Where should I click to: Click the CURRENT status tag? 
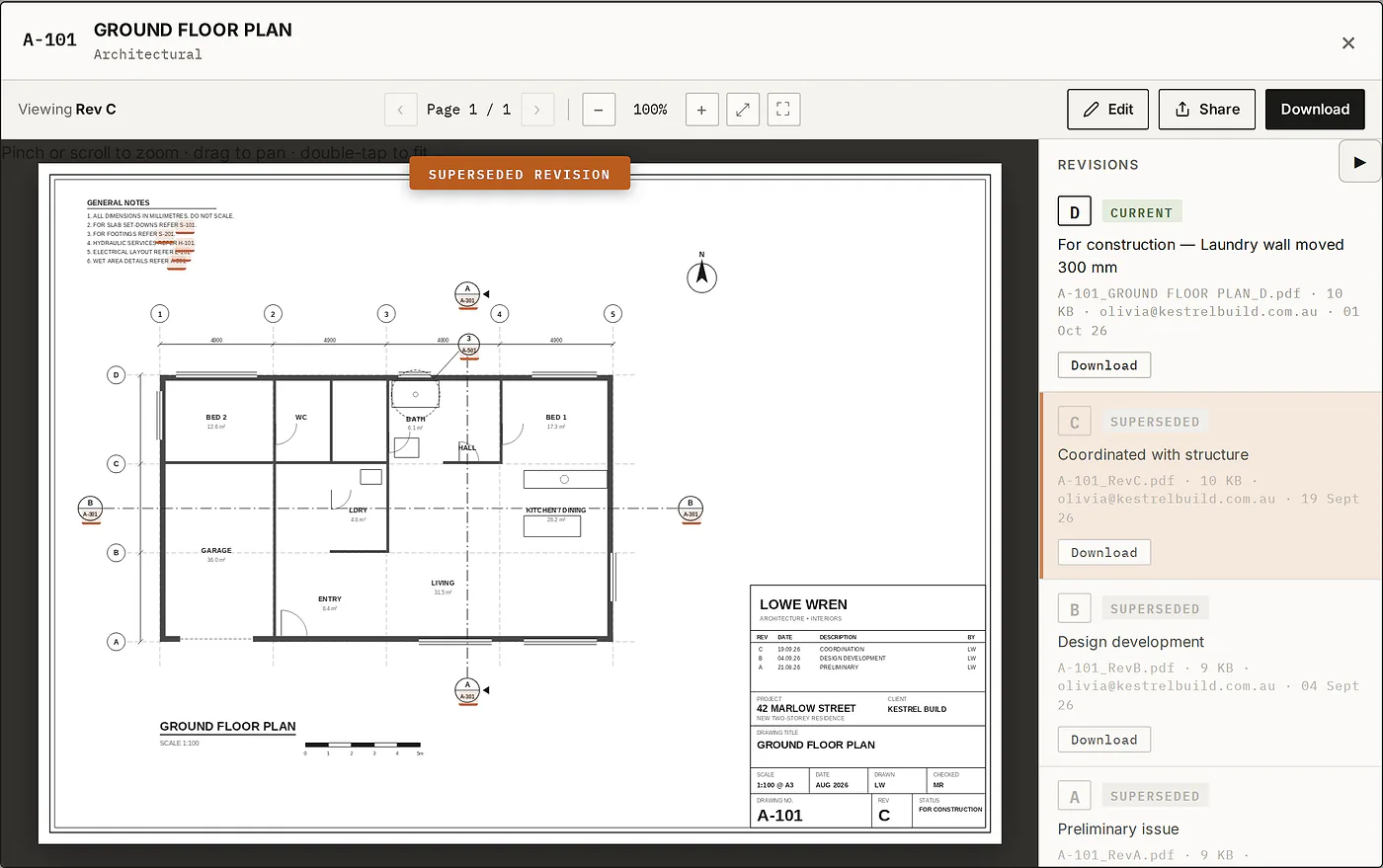pyautogui.click(x=1141, y=212)
